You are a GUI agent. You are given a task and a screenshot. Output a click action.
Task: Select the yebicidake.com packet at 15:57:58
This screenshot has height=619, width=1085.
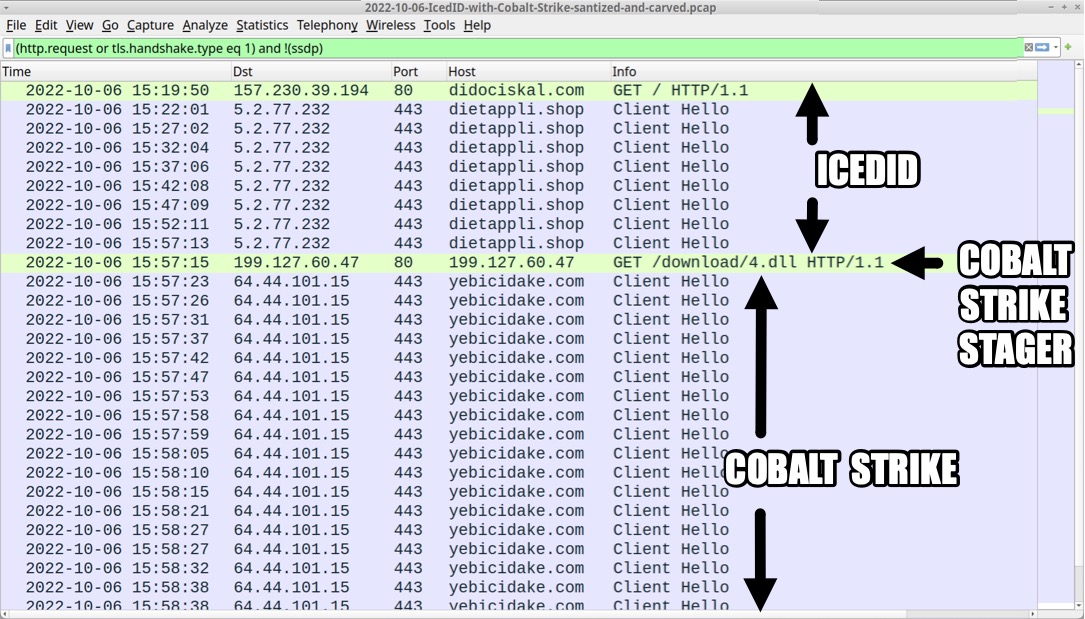518,416
